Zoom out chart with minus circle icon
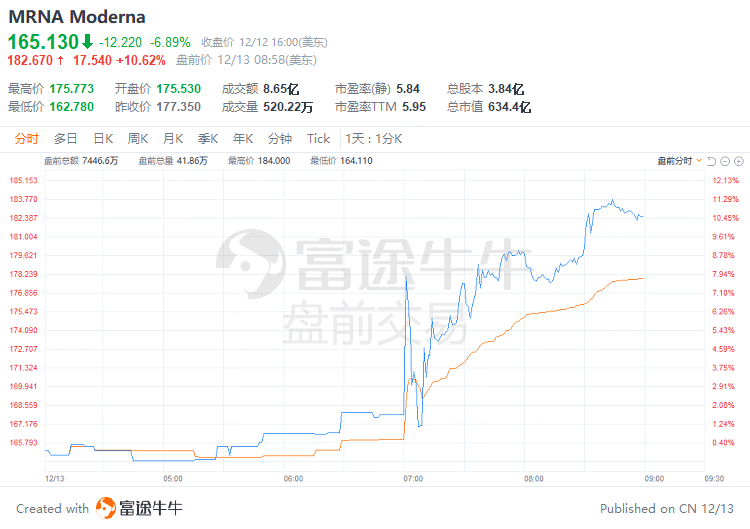Viewport: 750px width, 529px height. (725, 161)
